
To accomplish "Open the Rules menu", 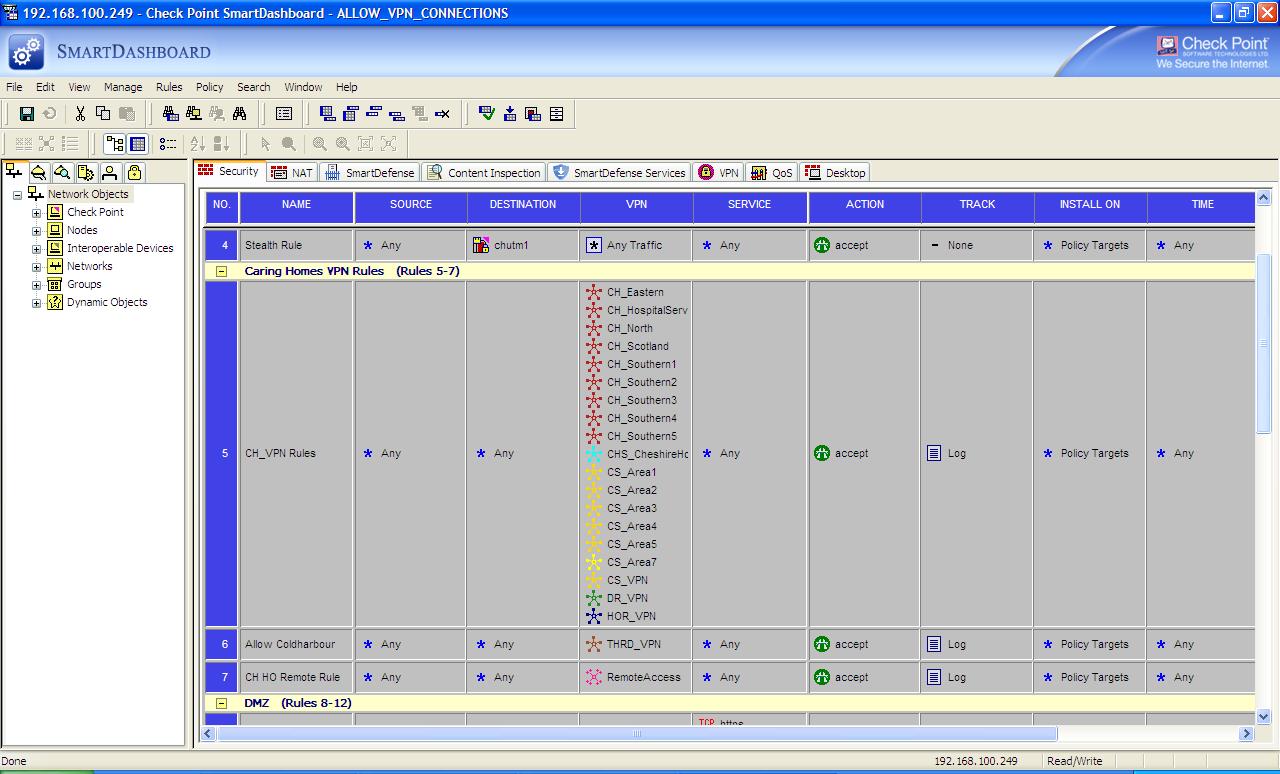I will pos(169,87).
